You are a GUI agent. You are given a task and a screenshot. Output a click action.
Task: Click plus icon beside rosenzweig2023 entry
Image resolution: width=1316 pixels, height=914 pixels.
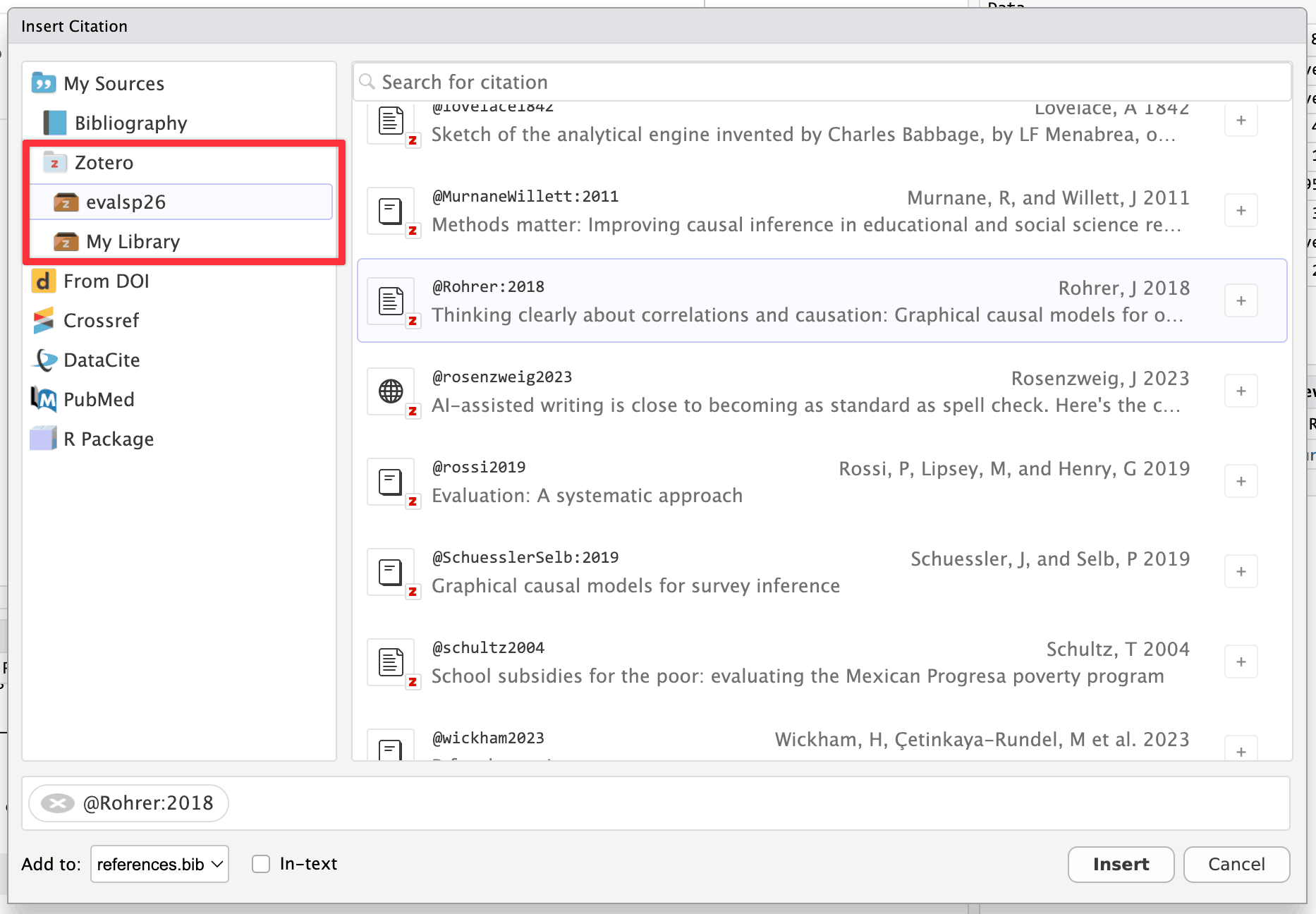coord(1241,391)
